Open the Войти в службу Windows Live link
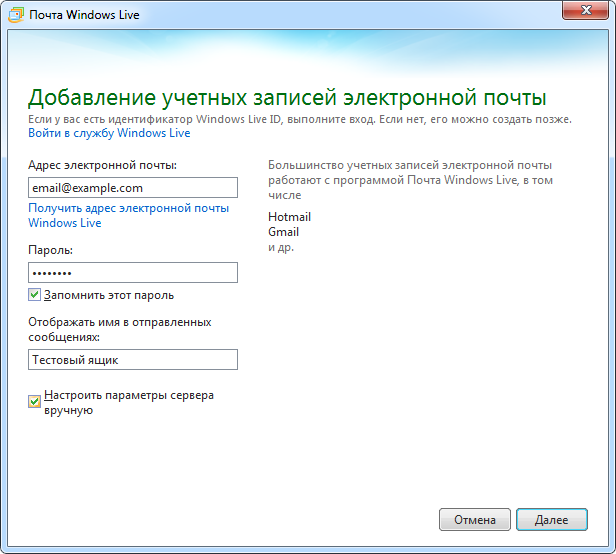Image resolution: width=616 pixels, height=554 pixels. 109,133
